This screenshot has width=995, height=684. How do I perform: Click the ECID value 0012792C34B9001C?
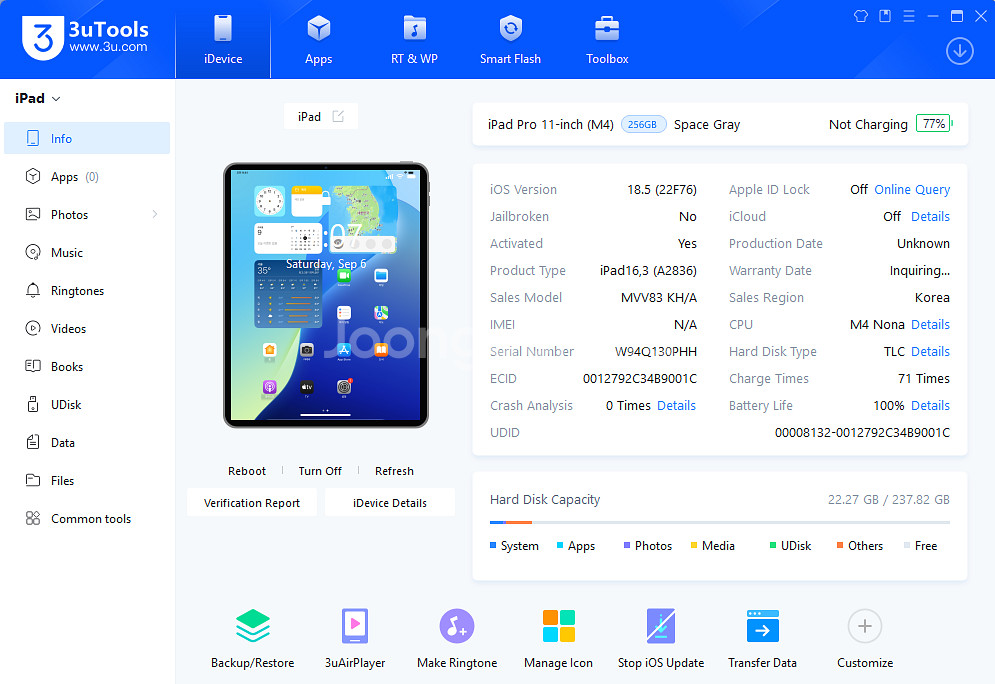[x=640, y=379]
